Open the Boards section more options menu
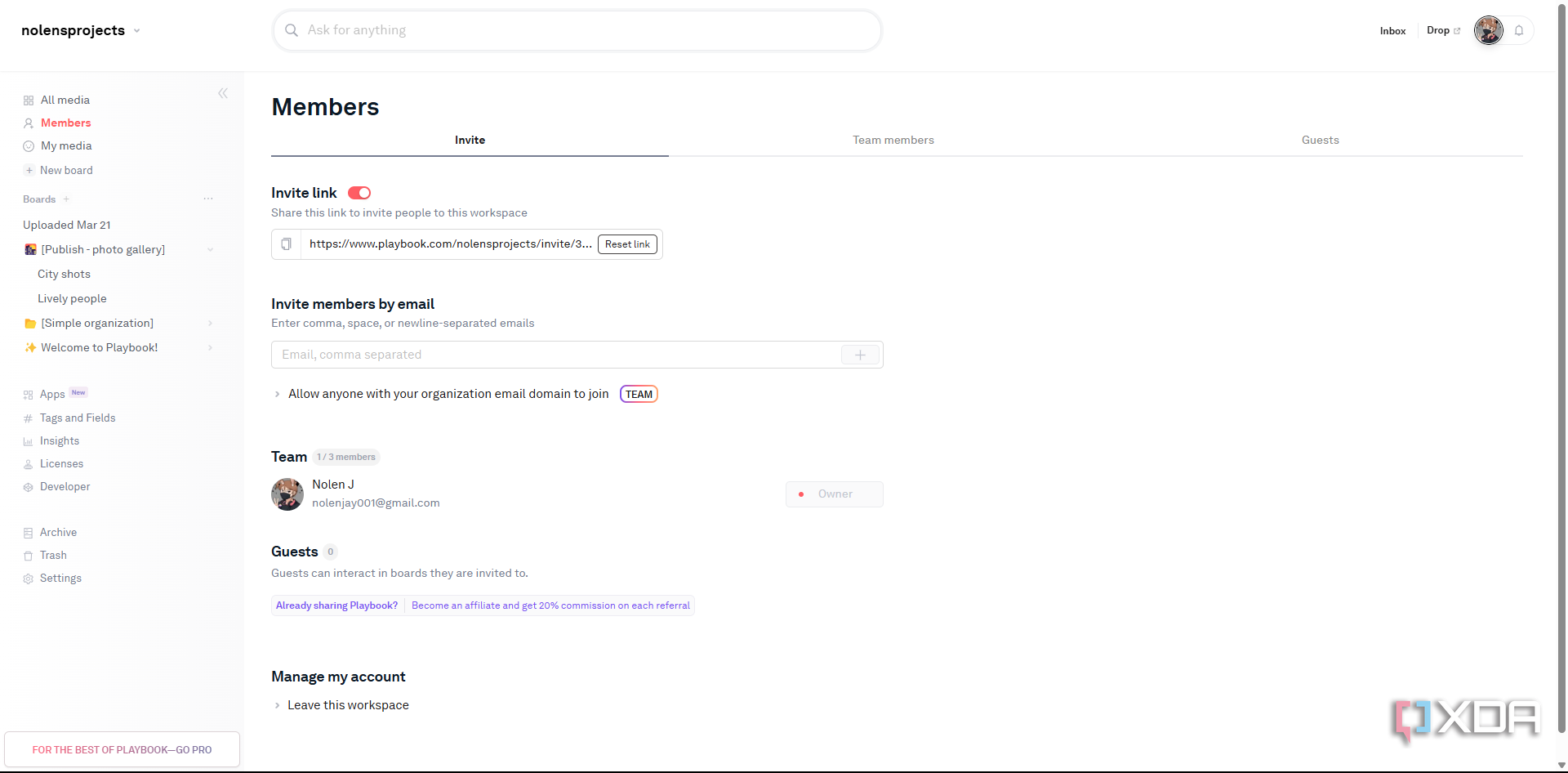Image resolution: width=1568 pixels, height=773 pixels. pyautogui.click(x=208, y=199)
